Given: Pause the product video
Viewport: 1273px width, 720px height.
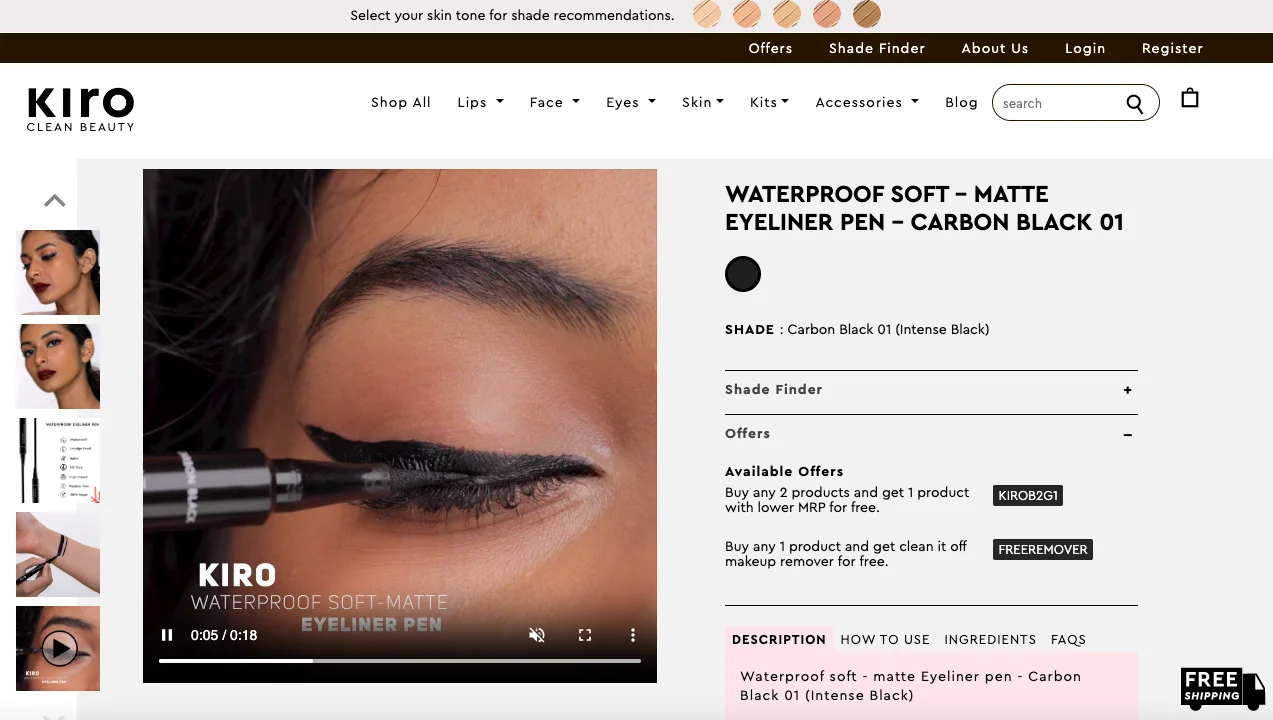Looking at the screenshot, I should [167, 635].
